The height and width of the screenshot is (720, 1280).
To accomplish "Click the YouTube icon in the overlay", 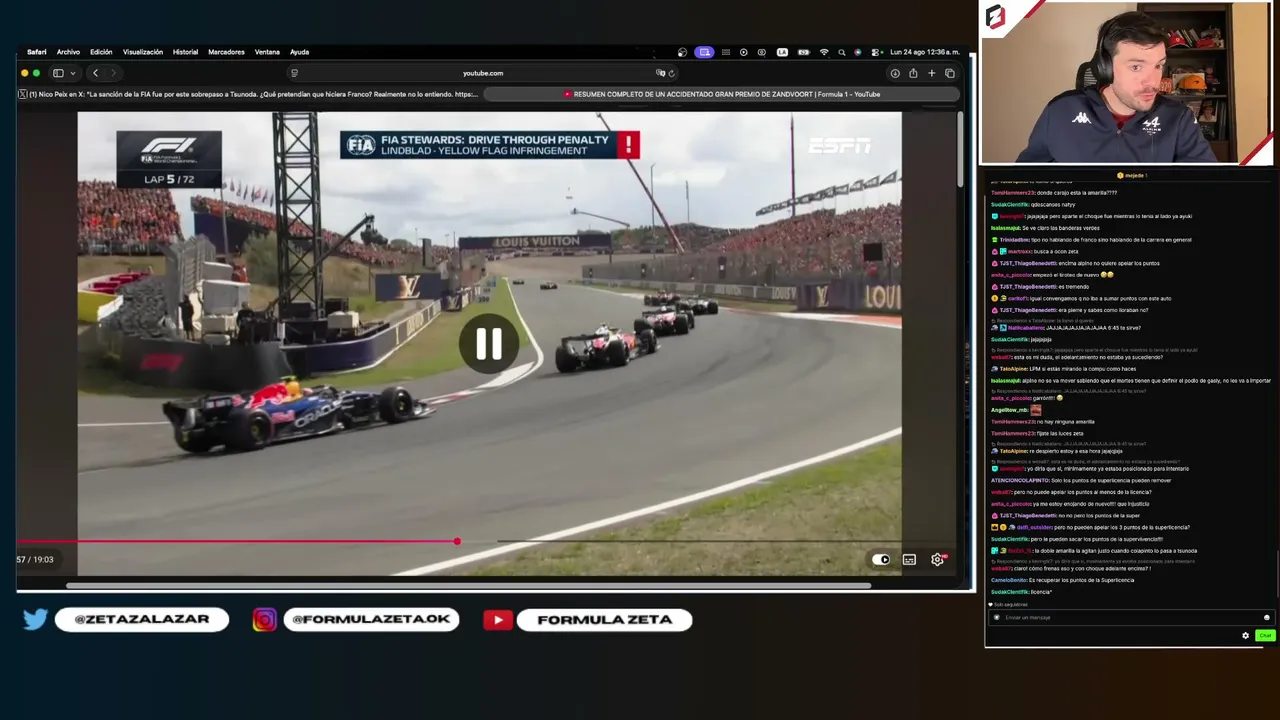I will point(497,620).
